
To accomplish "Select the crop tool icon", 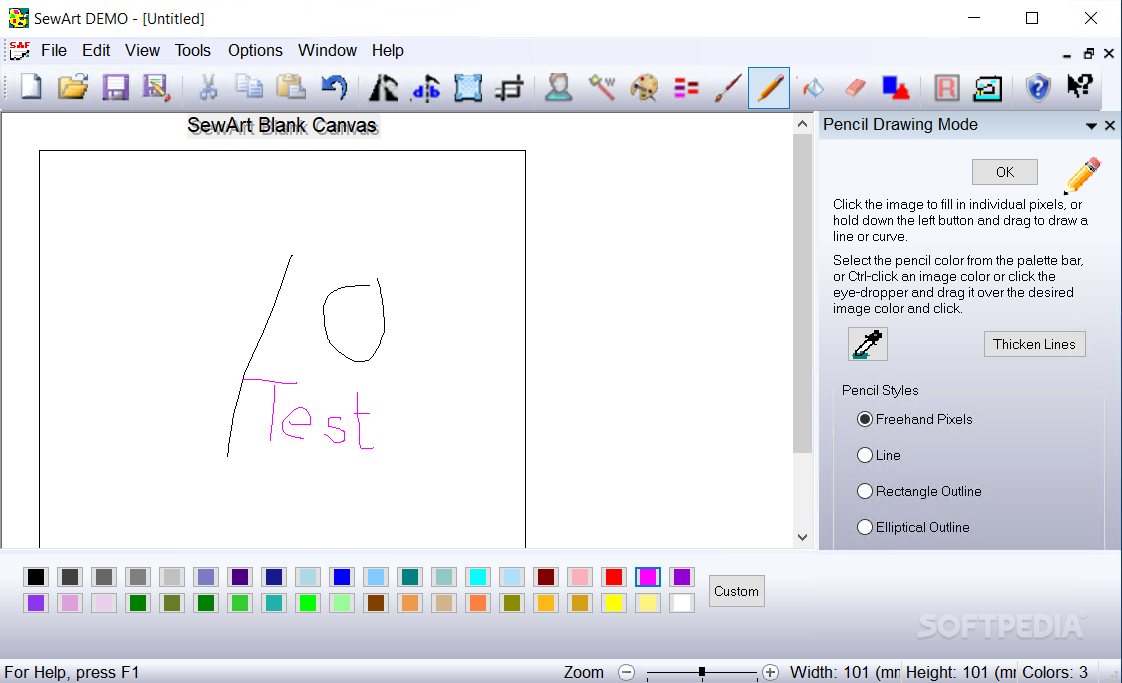I will point(509,87).
